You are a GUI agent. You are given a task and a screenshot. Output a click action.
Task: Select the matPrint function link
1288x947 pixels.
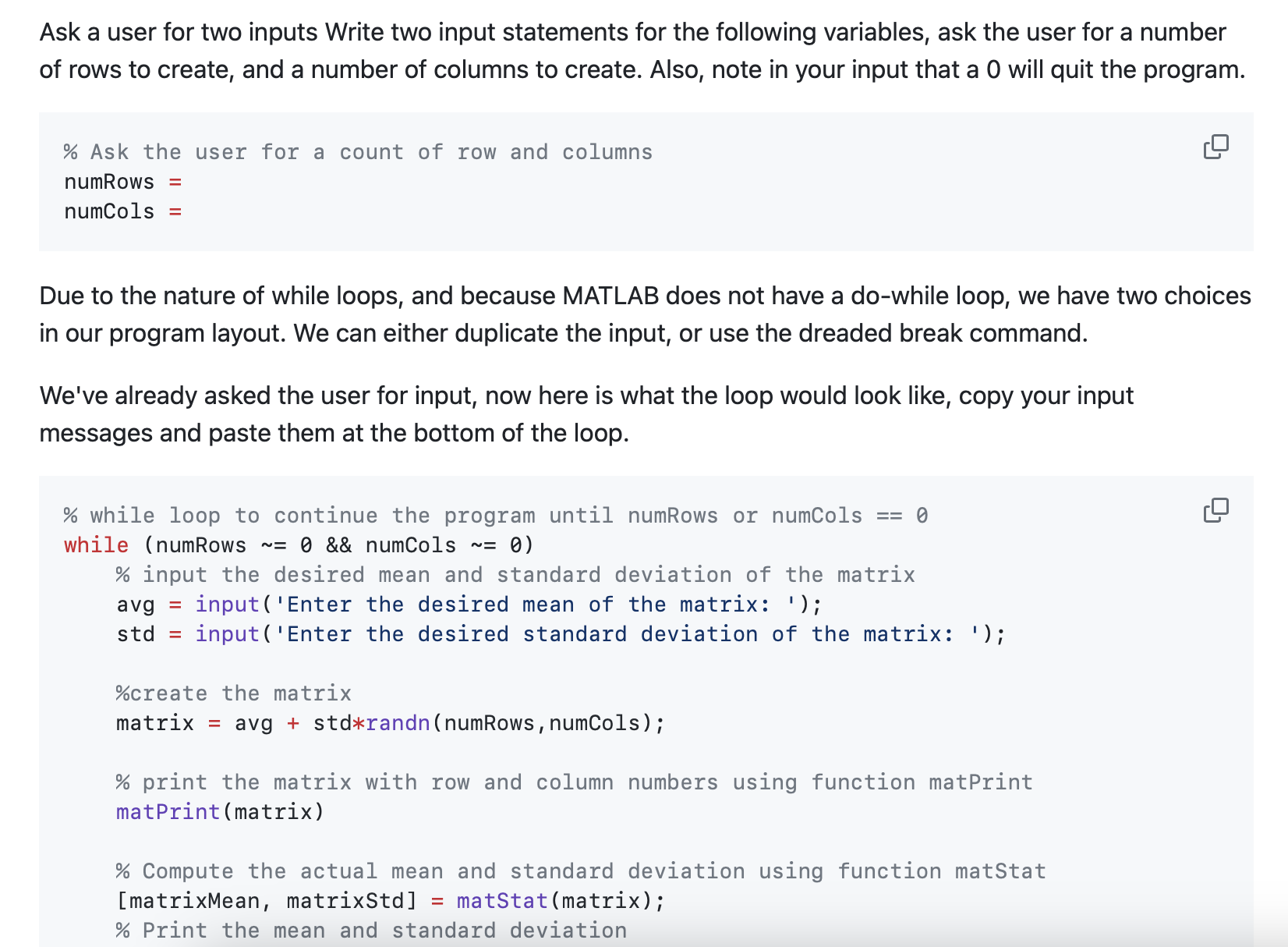coord(165,811)
